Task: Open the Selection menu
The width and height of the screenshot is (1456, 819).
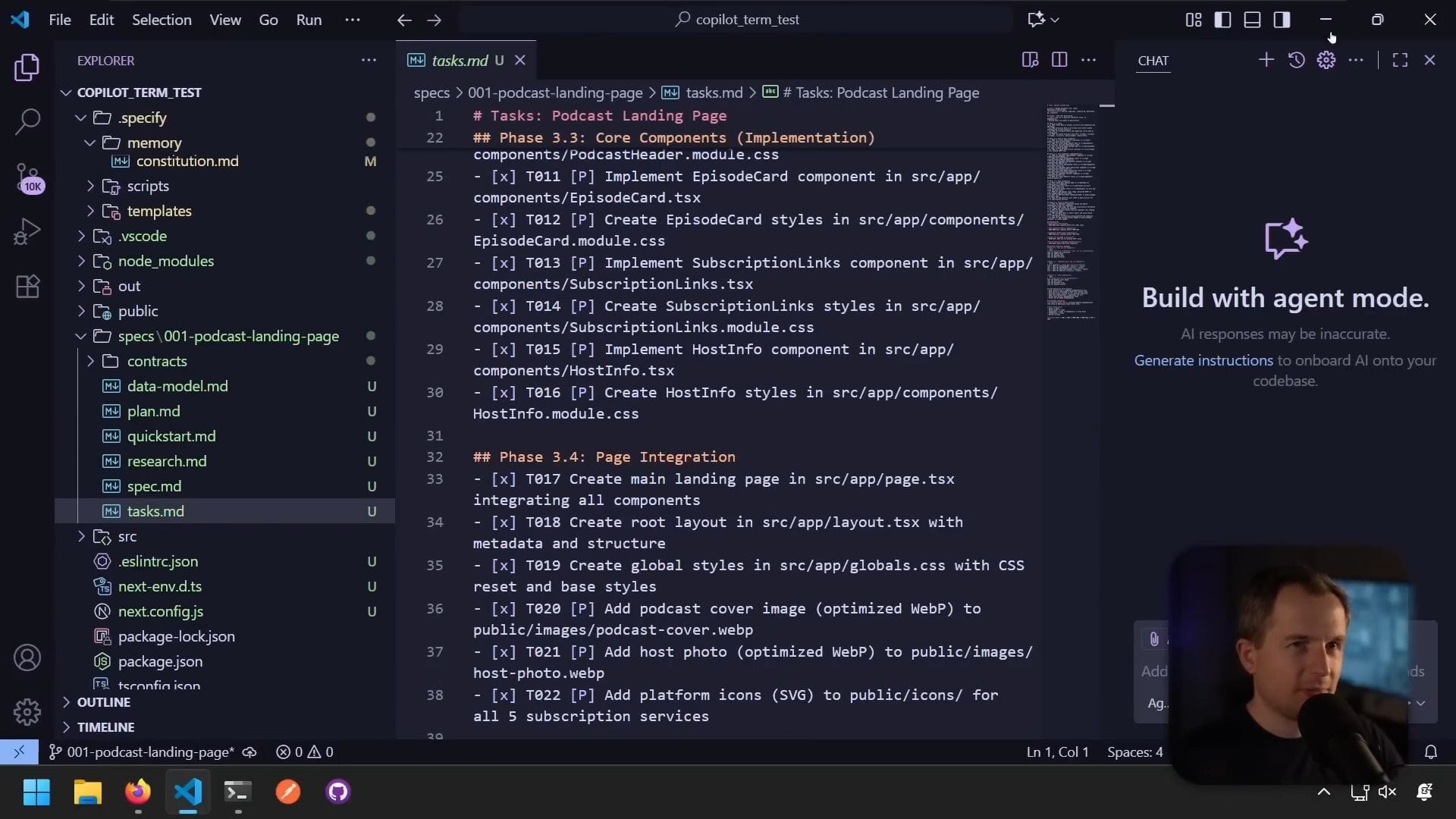Action: click(x=162, y=20)
